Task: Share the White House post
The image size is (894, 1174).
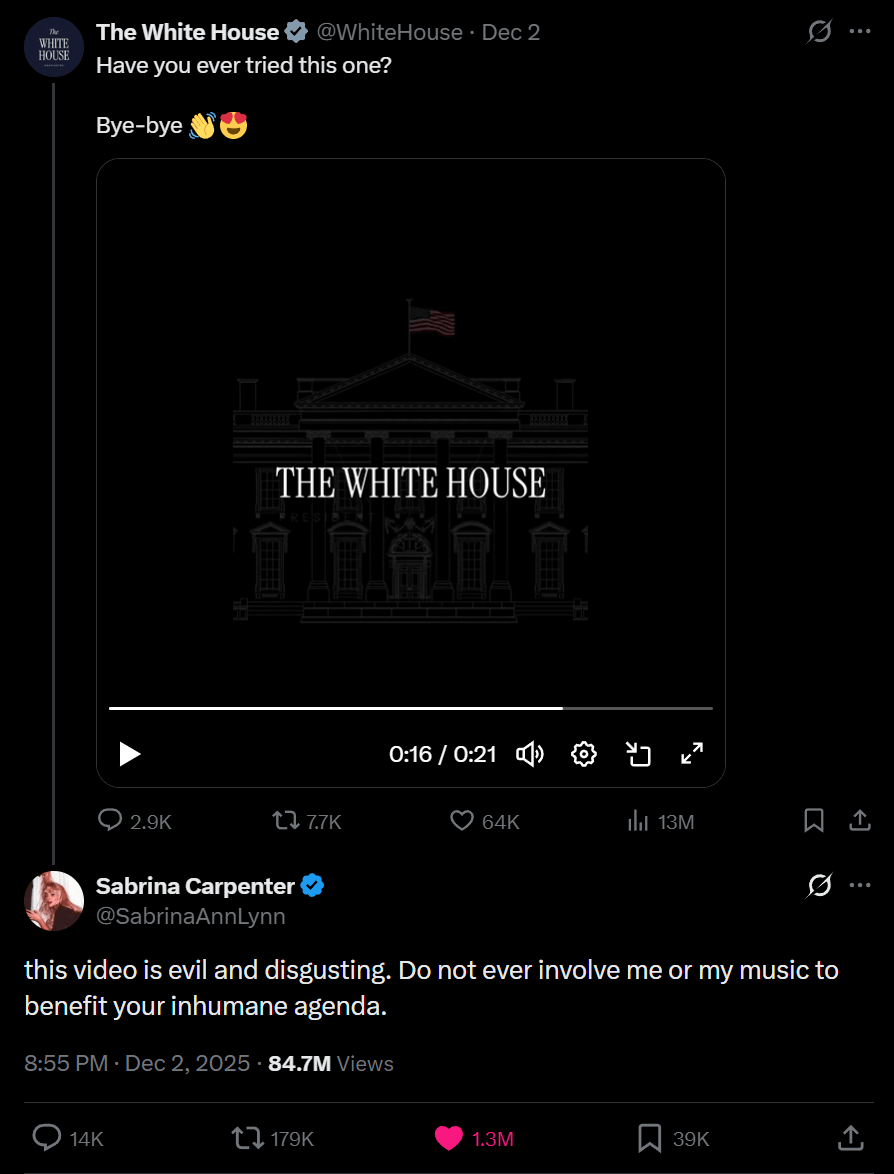Action: [859, 821]
